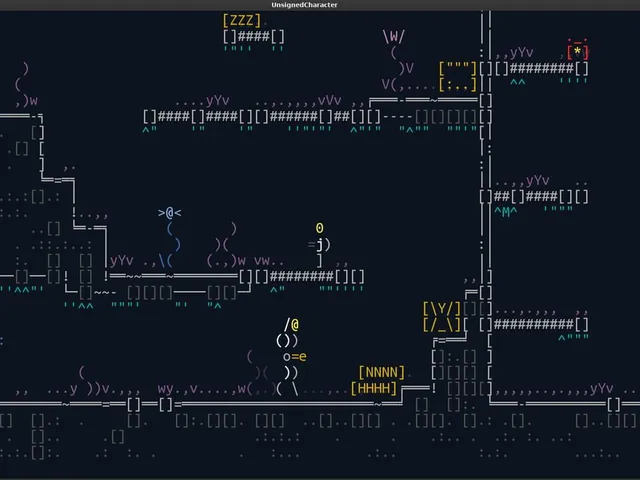Select the yellow [/_\] crate
The width and height of the screenshot is (640, 480).
[x=442, y=324]
